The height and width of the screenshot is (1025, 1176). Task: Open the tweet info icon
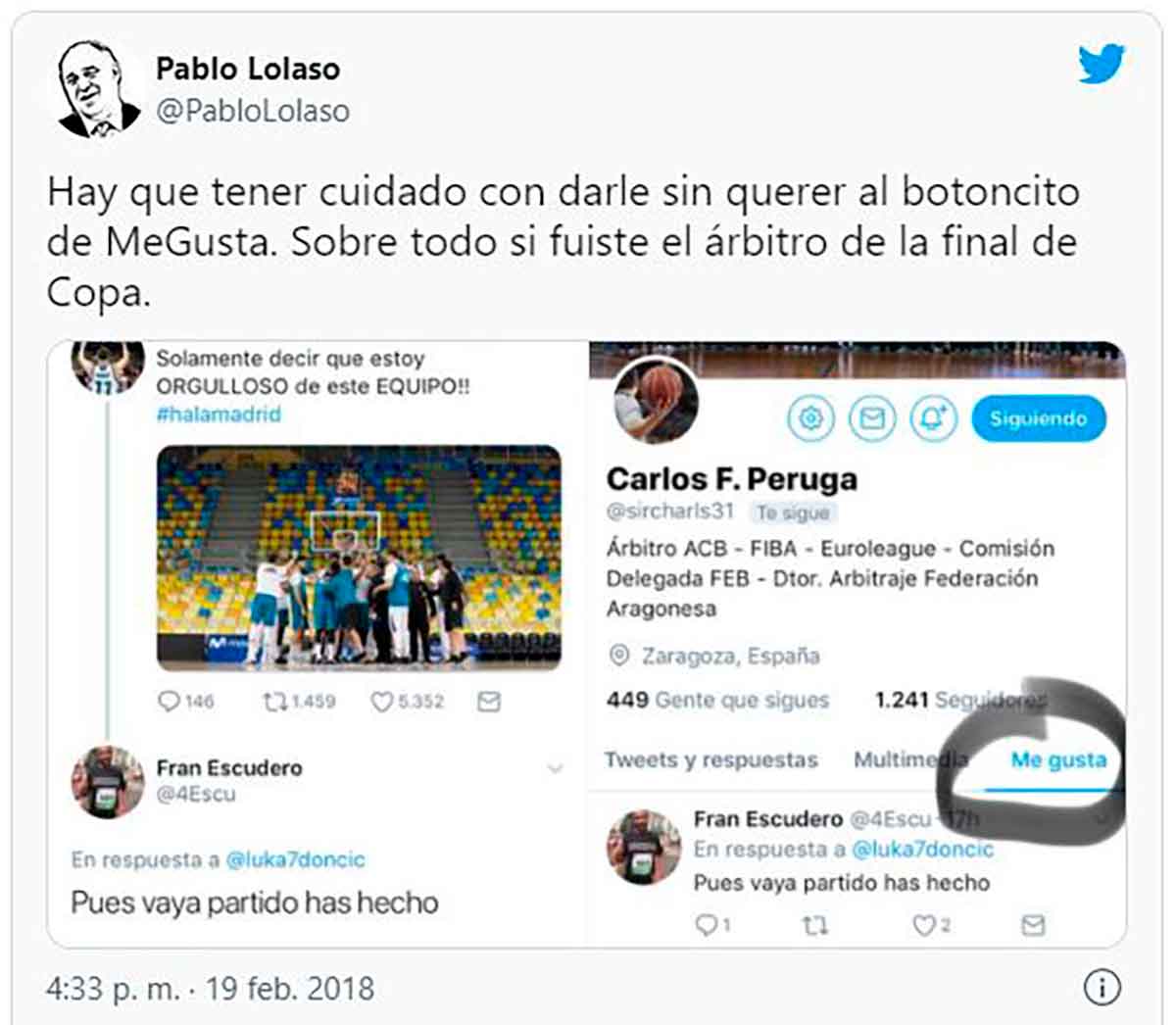coord(1102,987)
